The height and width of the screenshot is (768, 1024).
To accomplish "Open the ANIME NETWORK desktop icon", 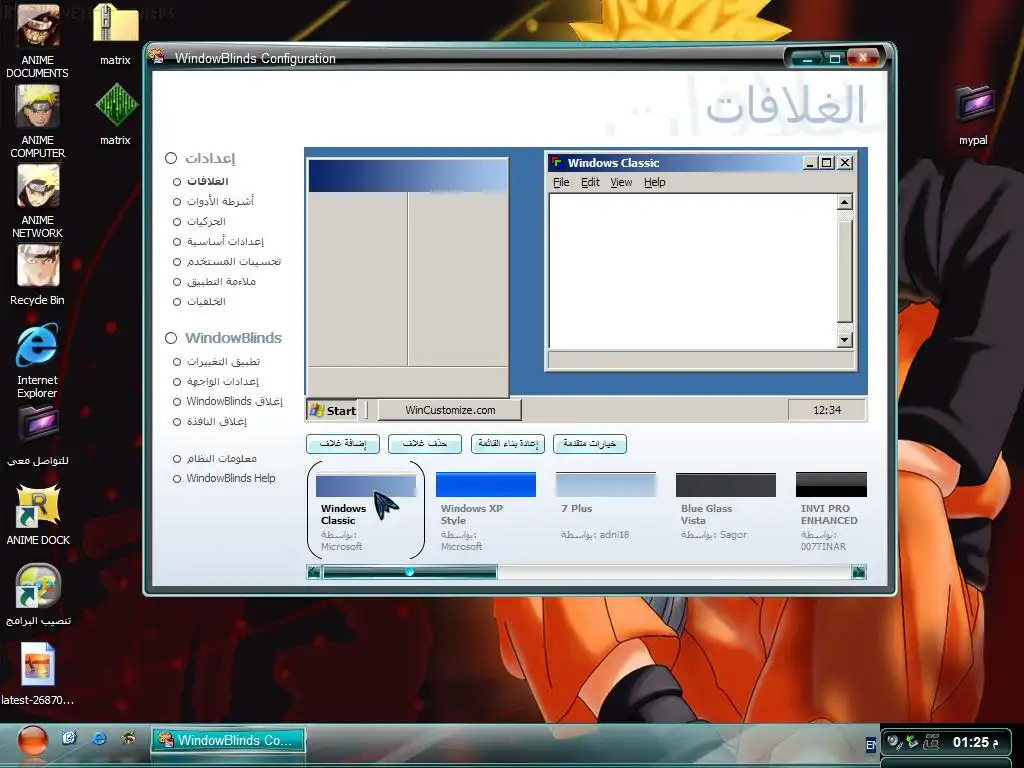I will [x=37, y=202].
